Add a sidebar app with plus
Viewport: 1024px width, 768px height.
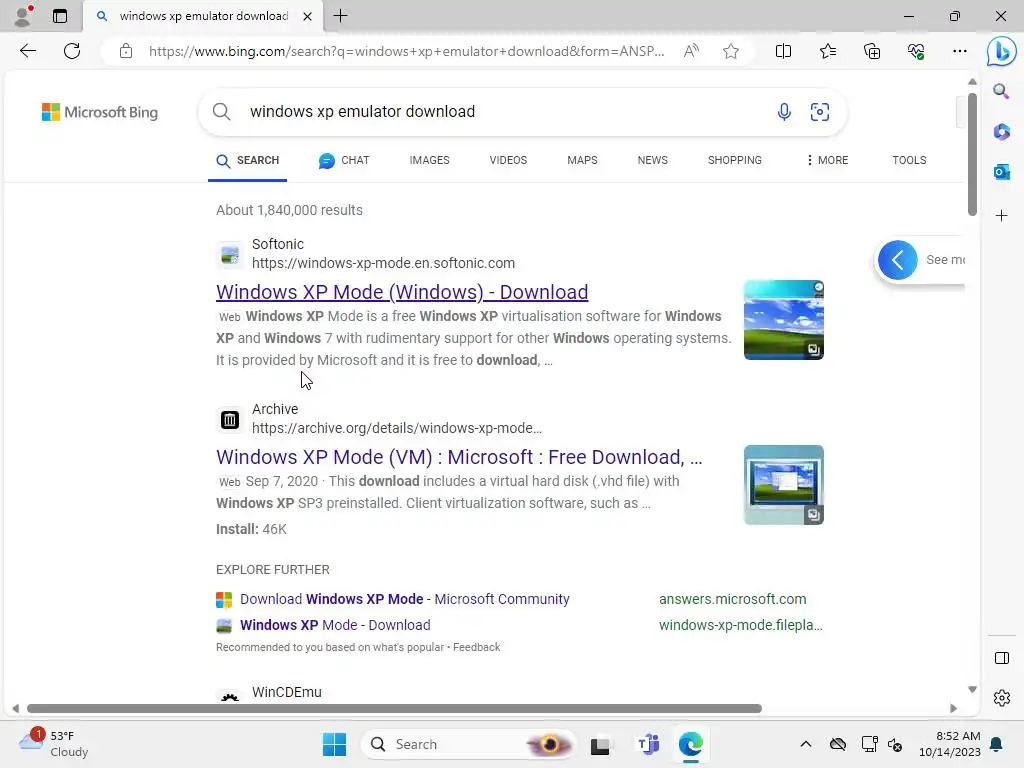click(1001, 216)
